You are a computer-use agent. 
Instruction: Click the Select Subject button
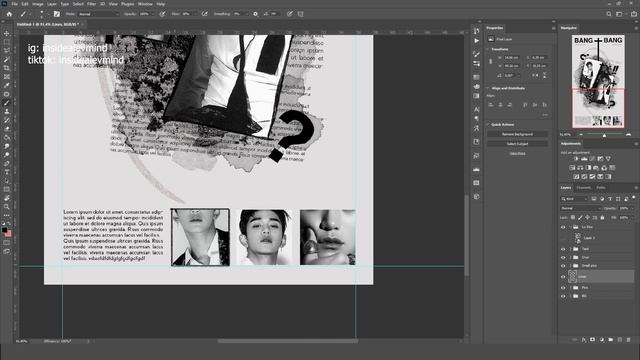click(x=517, y=144)
